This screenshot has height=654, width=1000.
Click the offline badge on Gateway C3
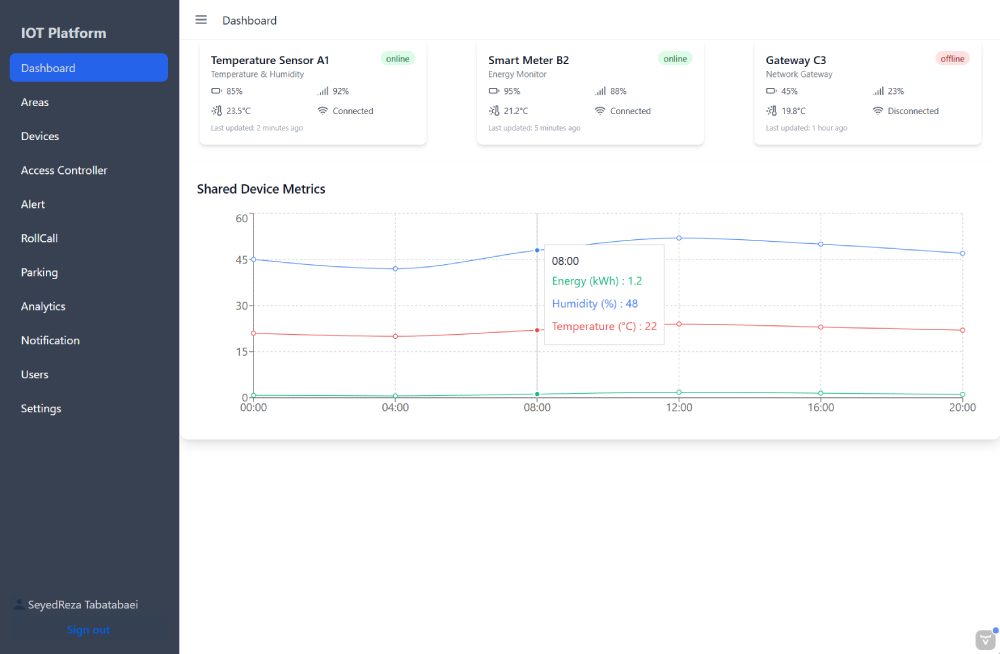pyautogui.click(x=952, y=59)
